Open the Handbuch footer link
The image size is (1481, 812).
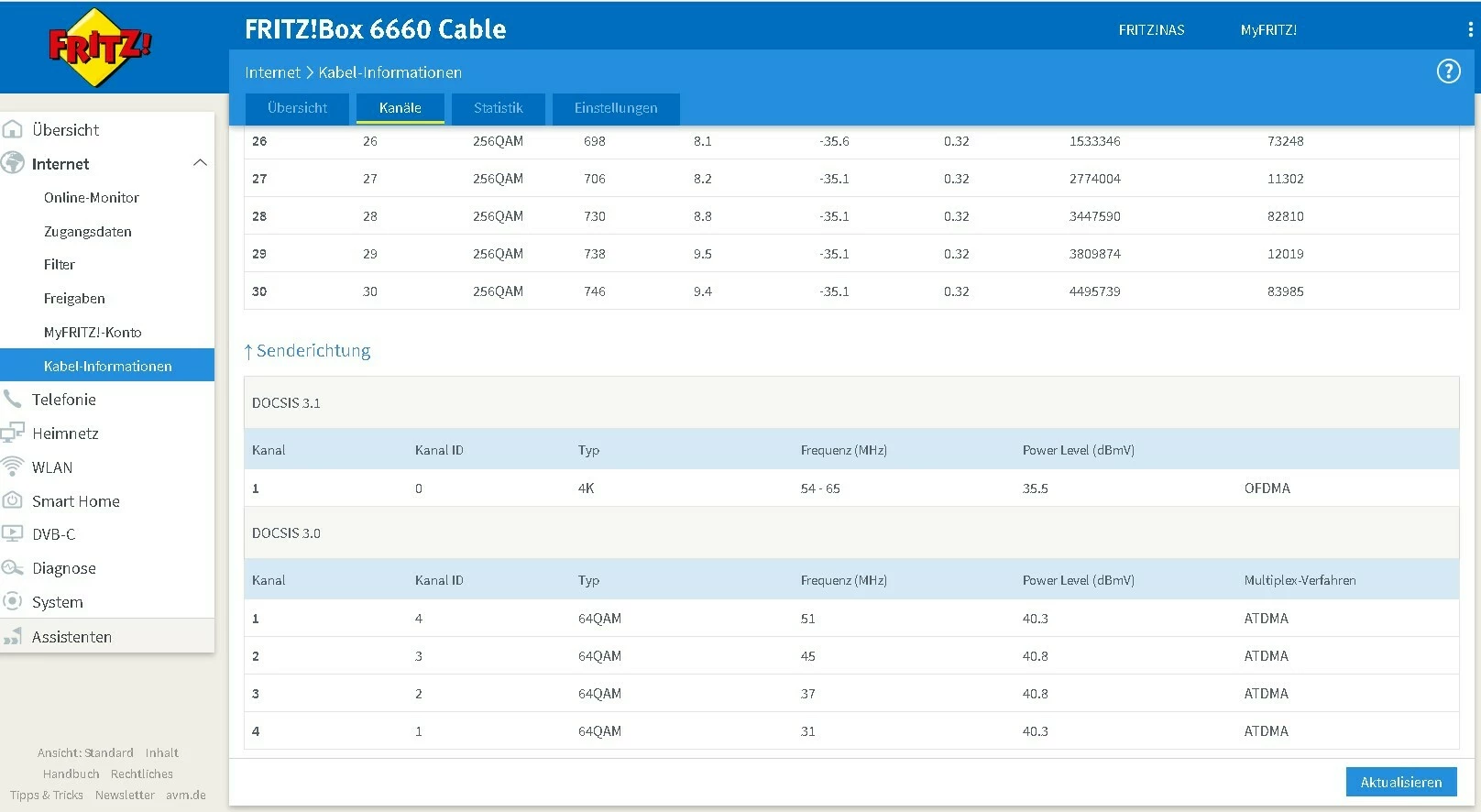click(71, 774)
